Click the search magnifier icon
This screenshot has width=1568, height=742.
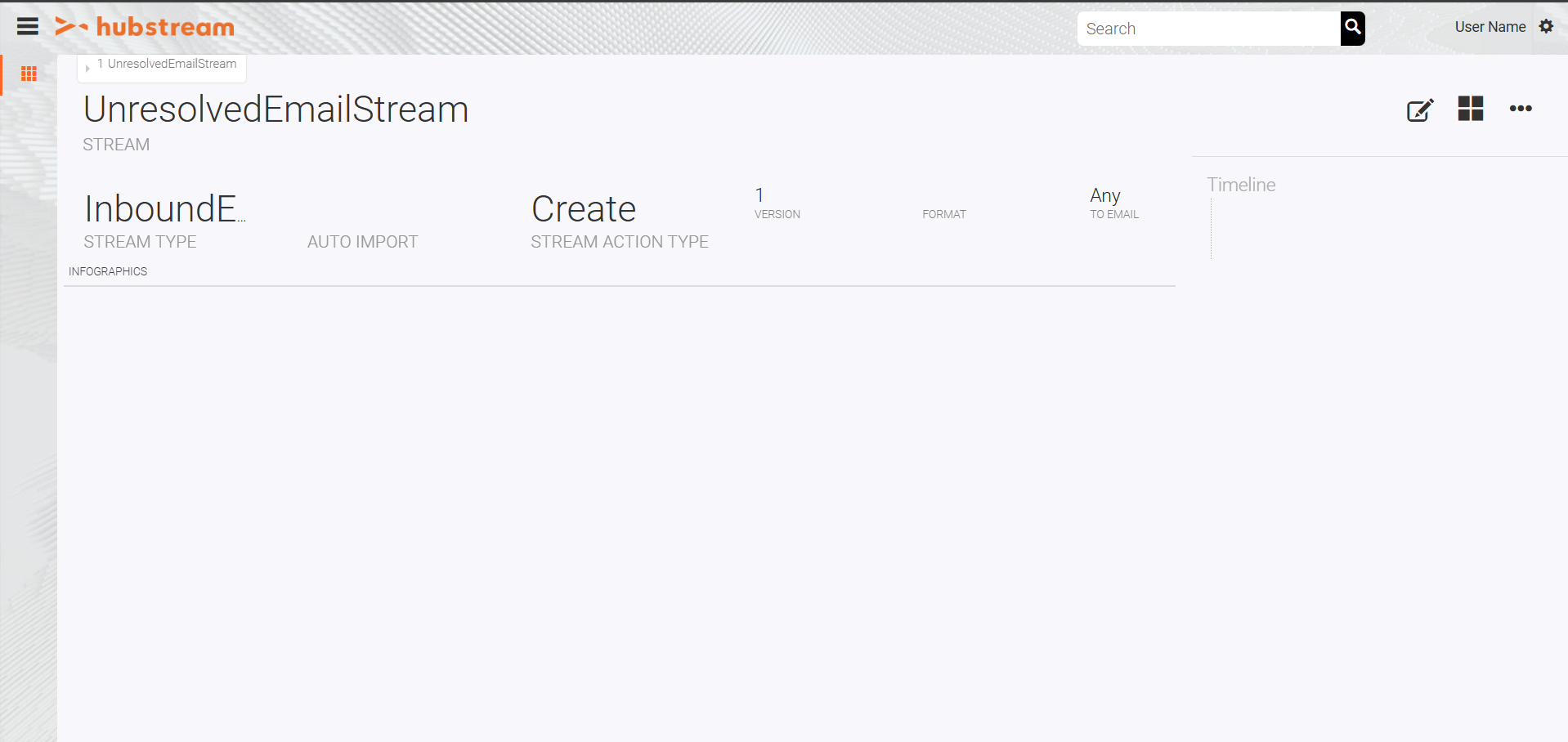[x=1352, y=29]
